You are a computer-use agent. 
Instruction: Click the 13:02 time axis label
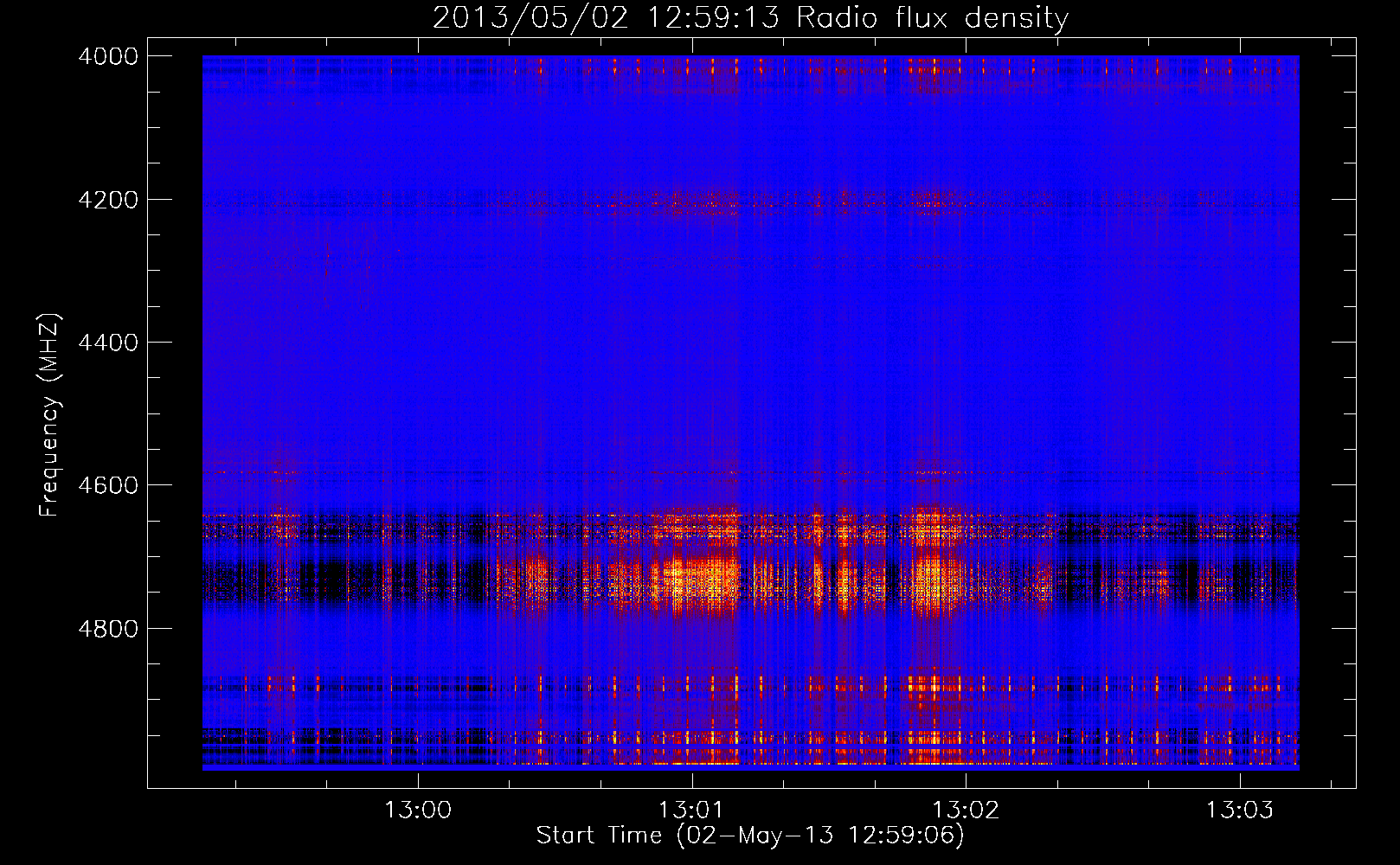click(x=966, y=811)
